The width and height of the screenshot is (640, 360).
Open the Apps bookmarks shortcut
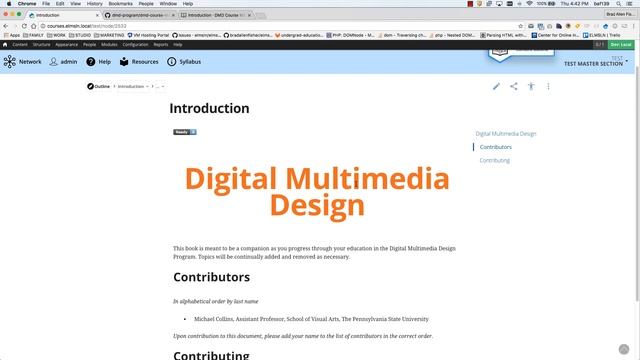pos(11,36)
